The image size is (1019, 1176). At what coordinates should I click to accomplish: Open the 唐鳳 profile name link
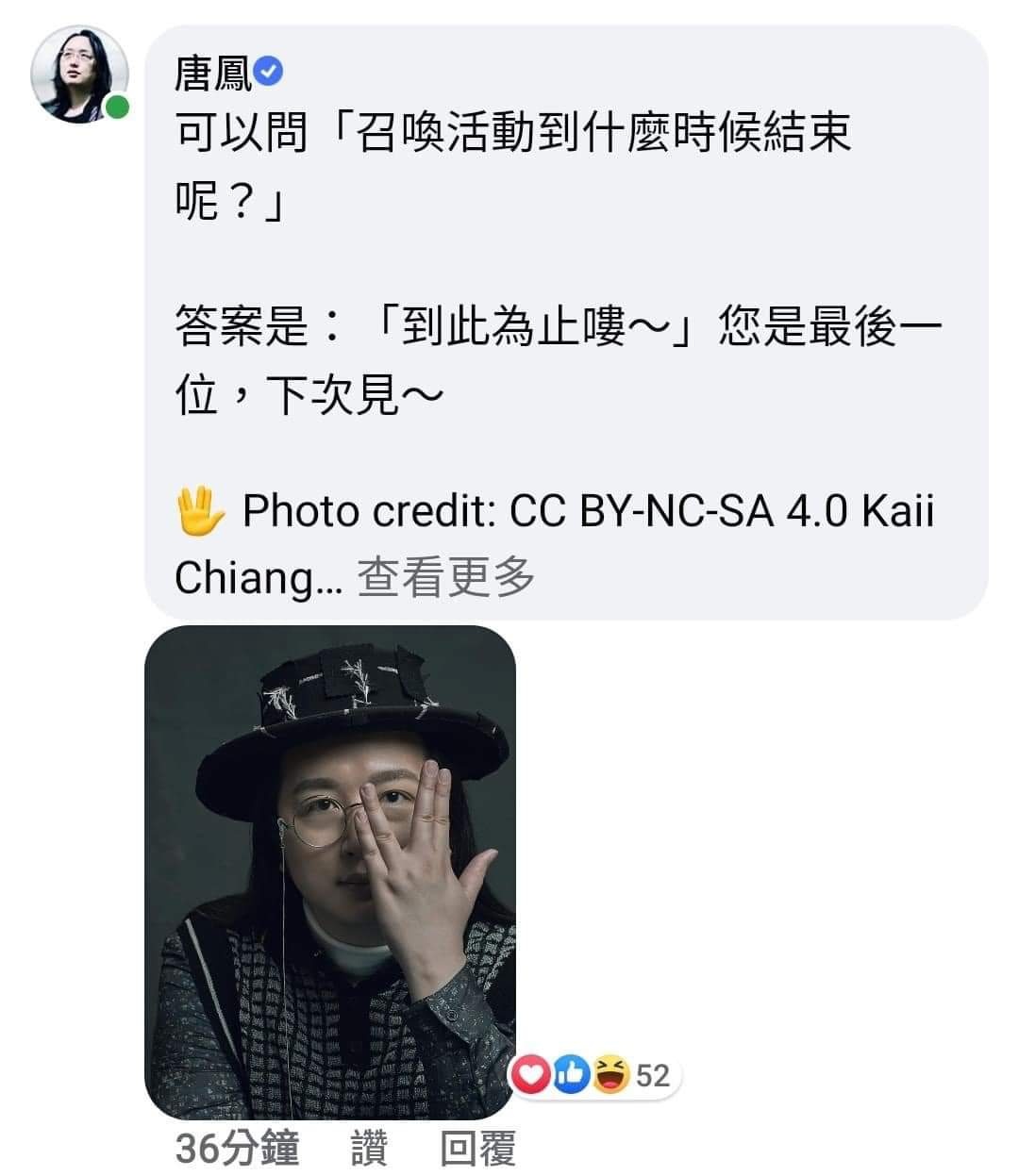[213, 72]
